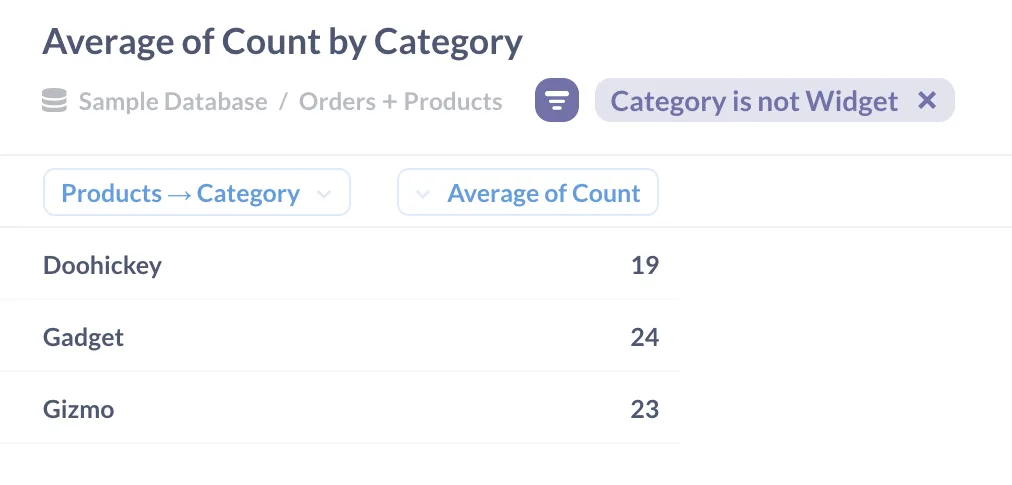Viewport: 1012px width, 485px height.
Task: Click the Average of Count column header text
Action: coord(543,194)
